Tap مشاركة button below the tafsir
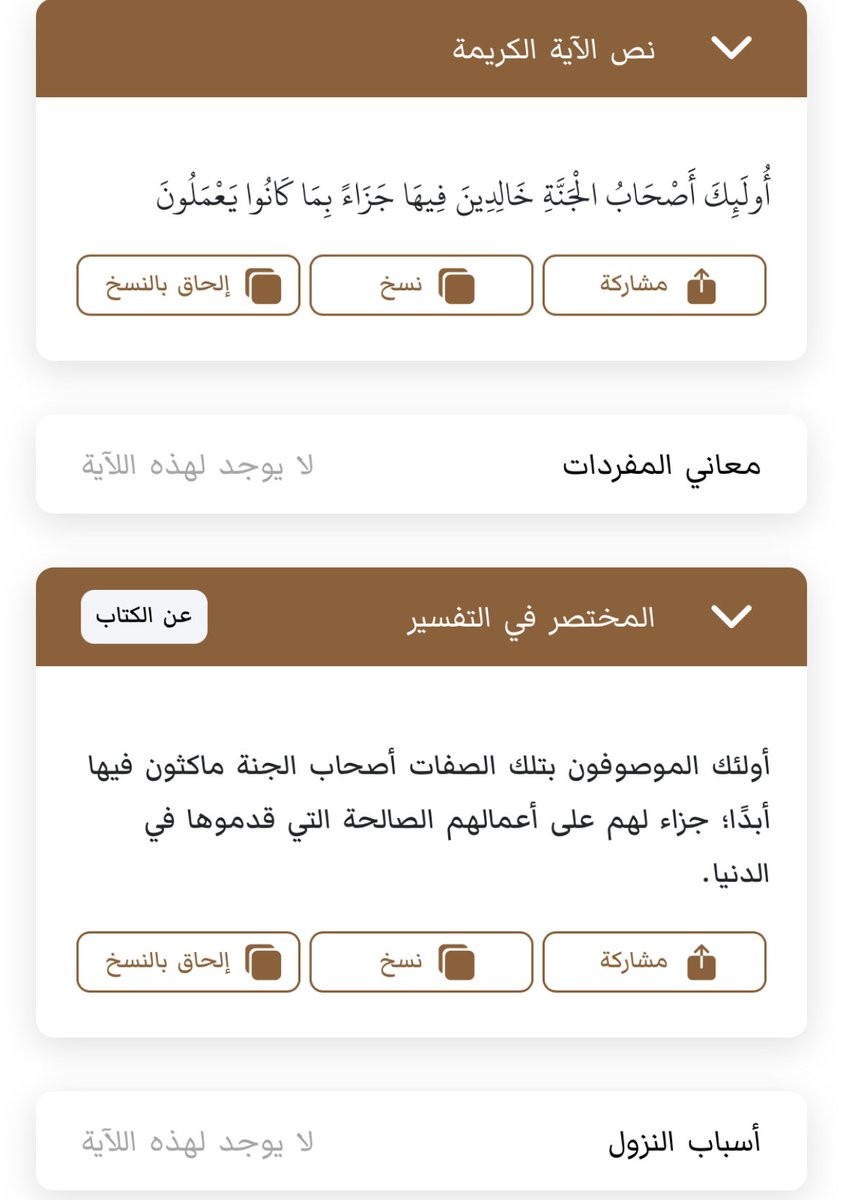 654,962
